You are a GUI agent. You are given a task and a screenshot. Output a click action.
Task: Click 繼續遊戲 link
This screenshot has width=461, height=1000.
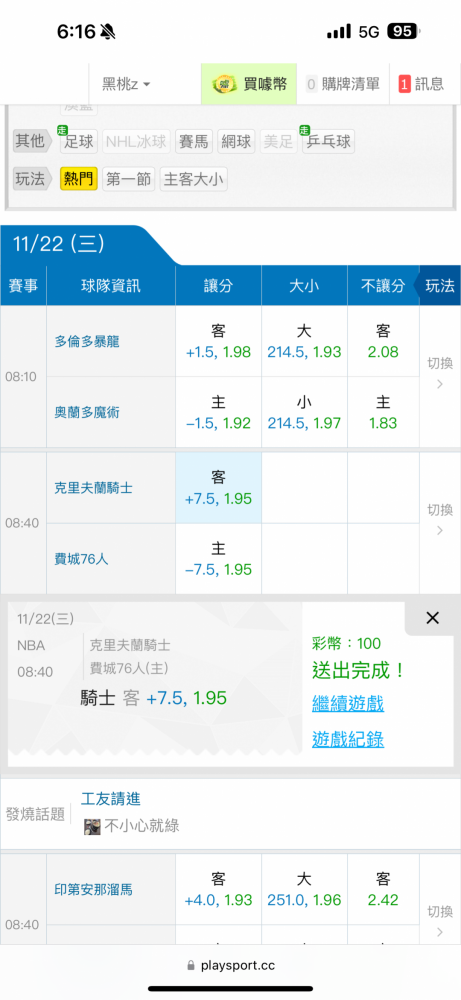(x=348, y=704)
